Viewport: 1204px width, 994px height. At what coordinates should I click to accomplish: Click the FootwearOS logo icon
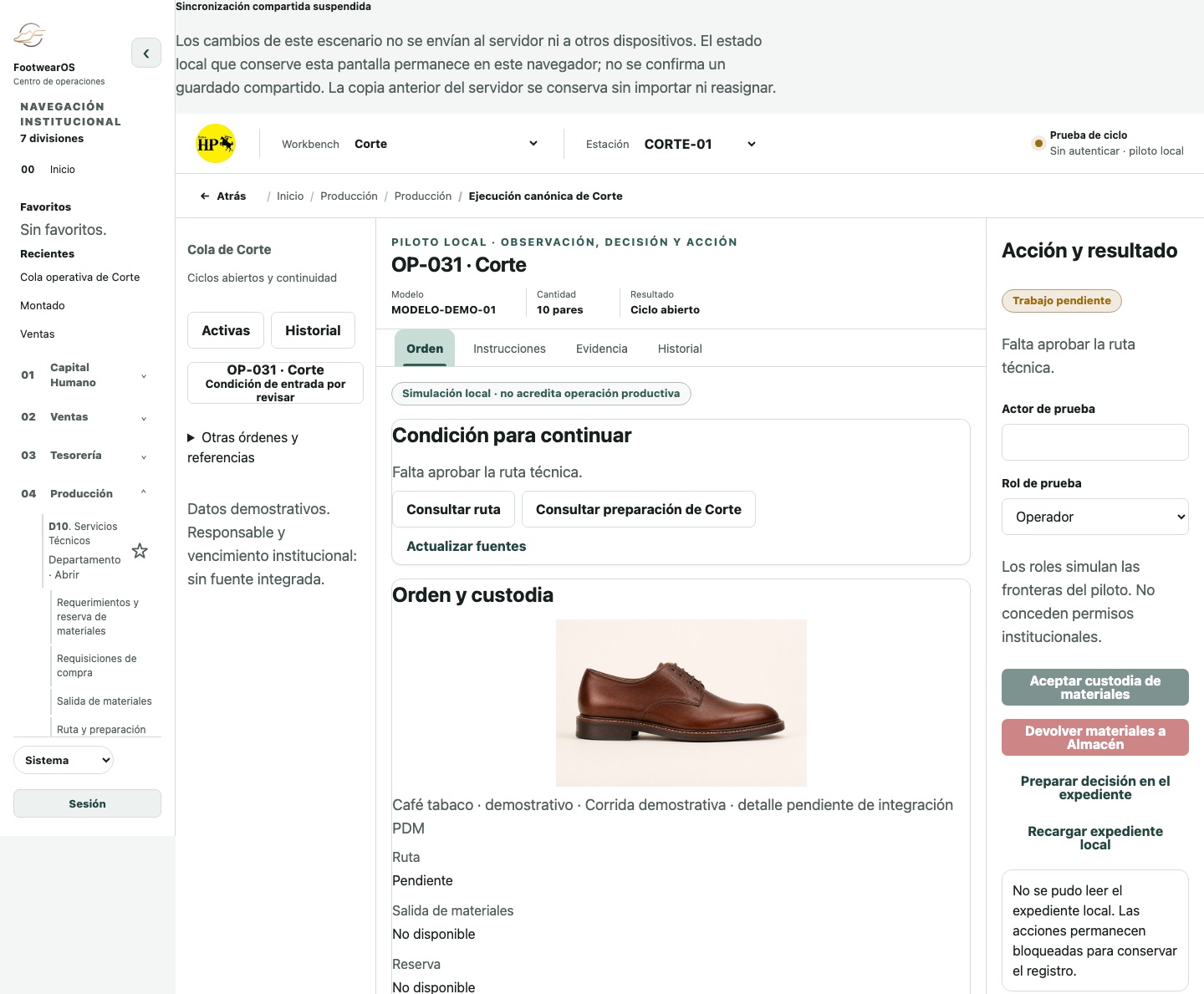[29, 35]
